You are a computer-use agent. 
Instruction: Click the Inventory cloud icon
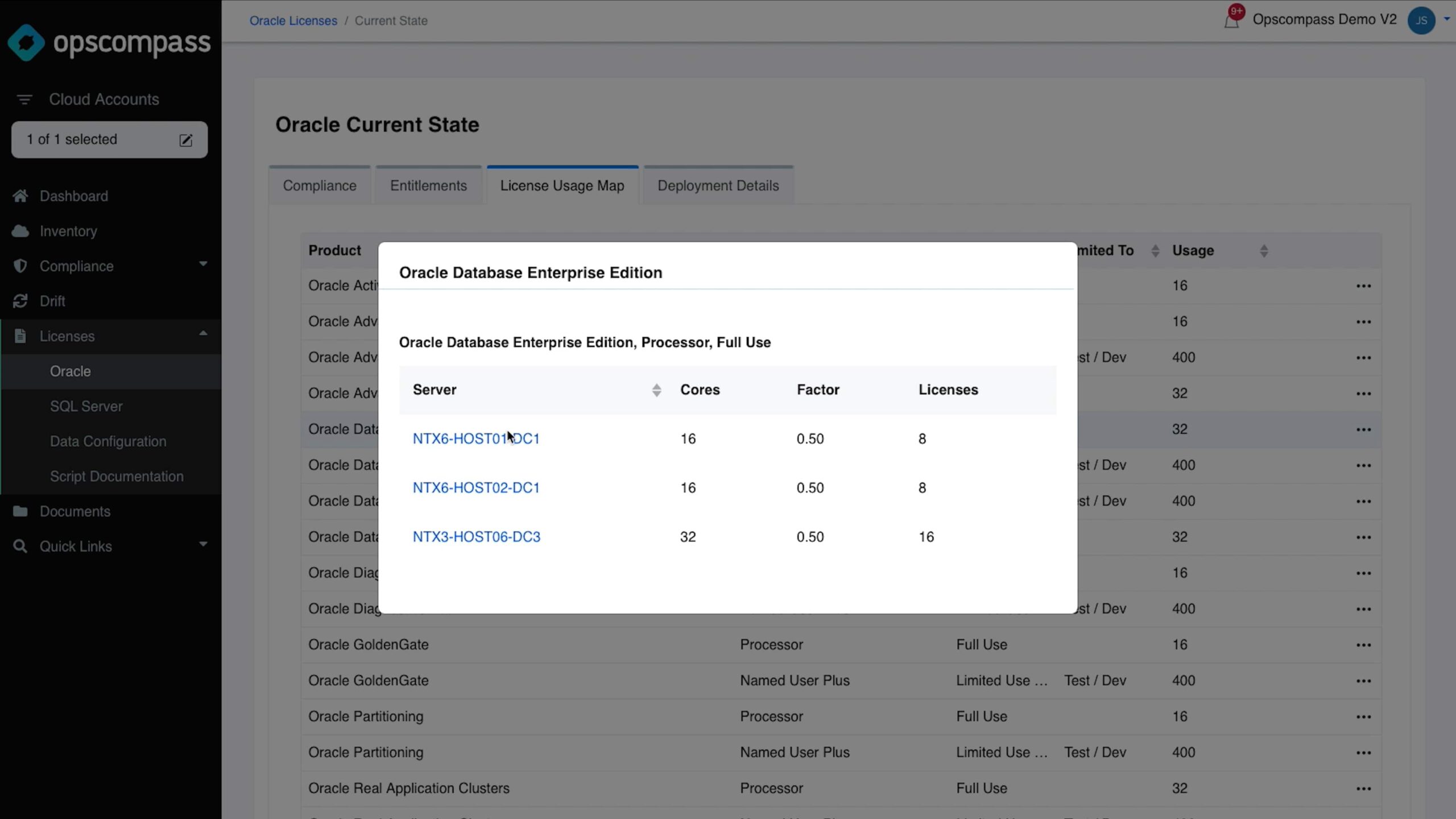tap(20, 231)
